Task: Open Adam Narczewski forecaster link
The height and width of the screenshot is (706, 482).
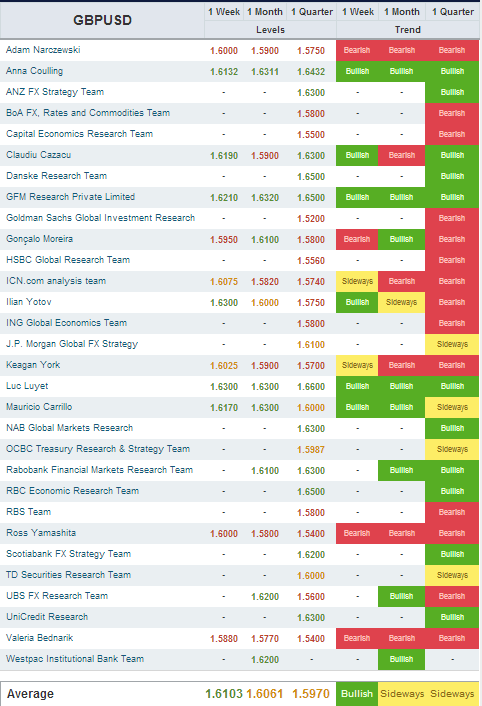Action: (43, 50)
